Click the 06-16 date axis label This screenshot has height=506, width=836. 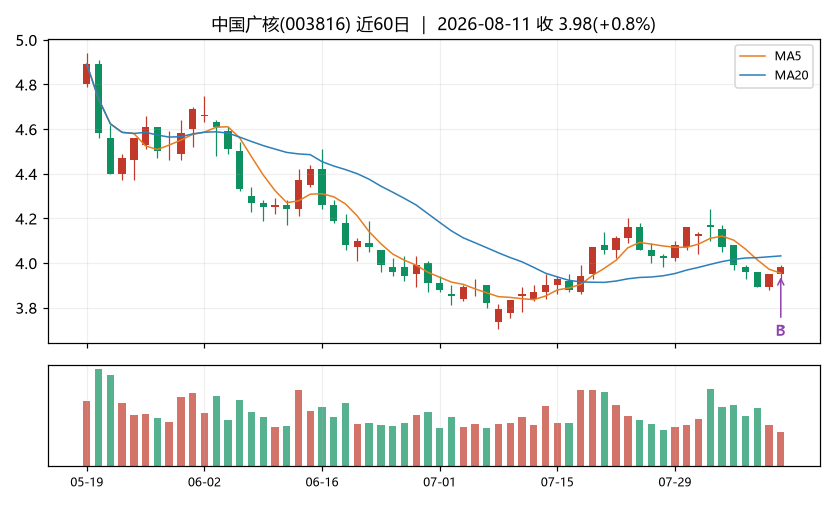pos(322,483)
